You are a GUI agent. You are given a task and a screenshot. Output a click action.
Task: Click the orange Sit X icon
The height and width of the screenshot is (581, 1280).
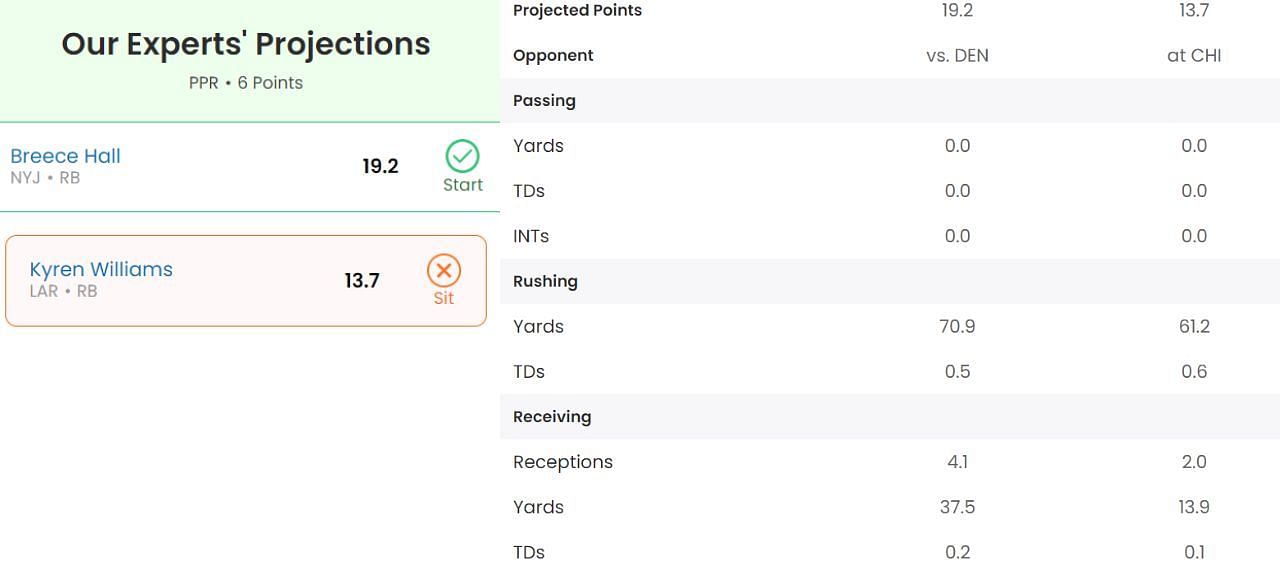point(444,270)
